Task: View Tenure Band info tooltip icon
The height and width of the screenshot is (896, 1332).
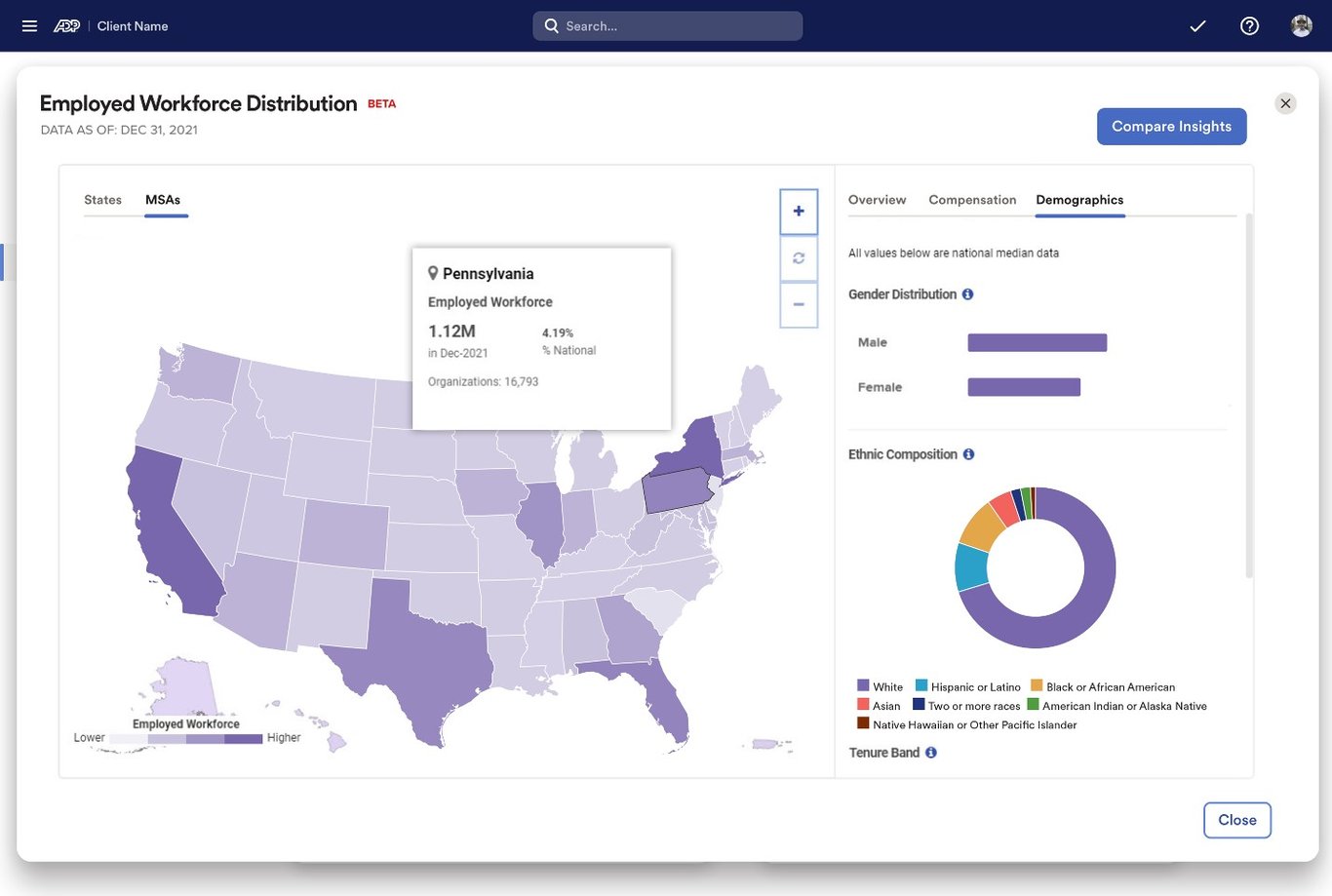Action: pos(930,752)
